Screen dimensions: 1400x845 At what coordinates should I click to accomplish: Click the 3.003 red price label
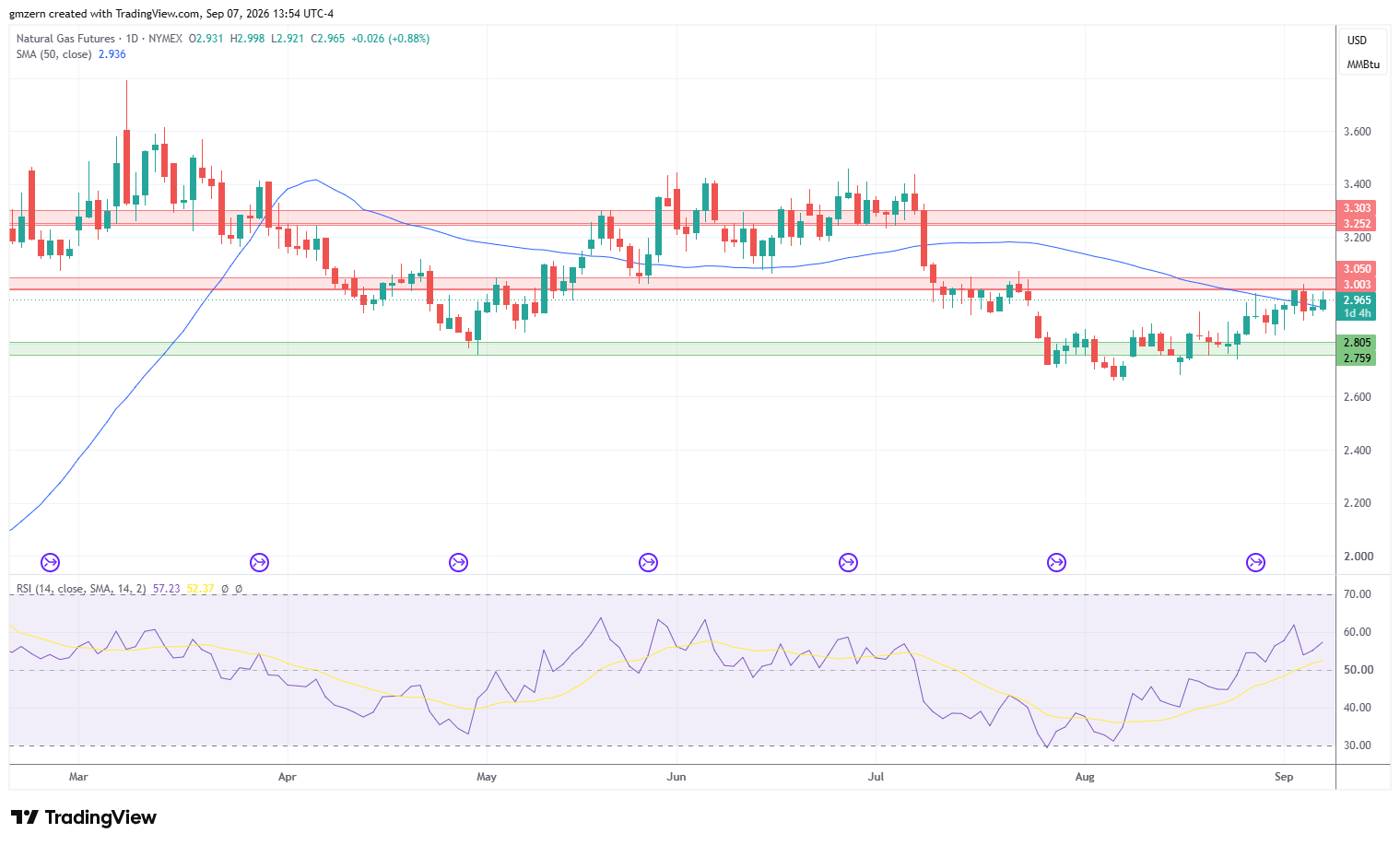1357,285
